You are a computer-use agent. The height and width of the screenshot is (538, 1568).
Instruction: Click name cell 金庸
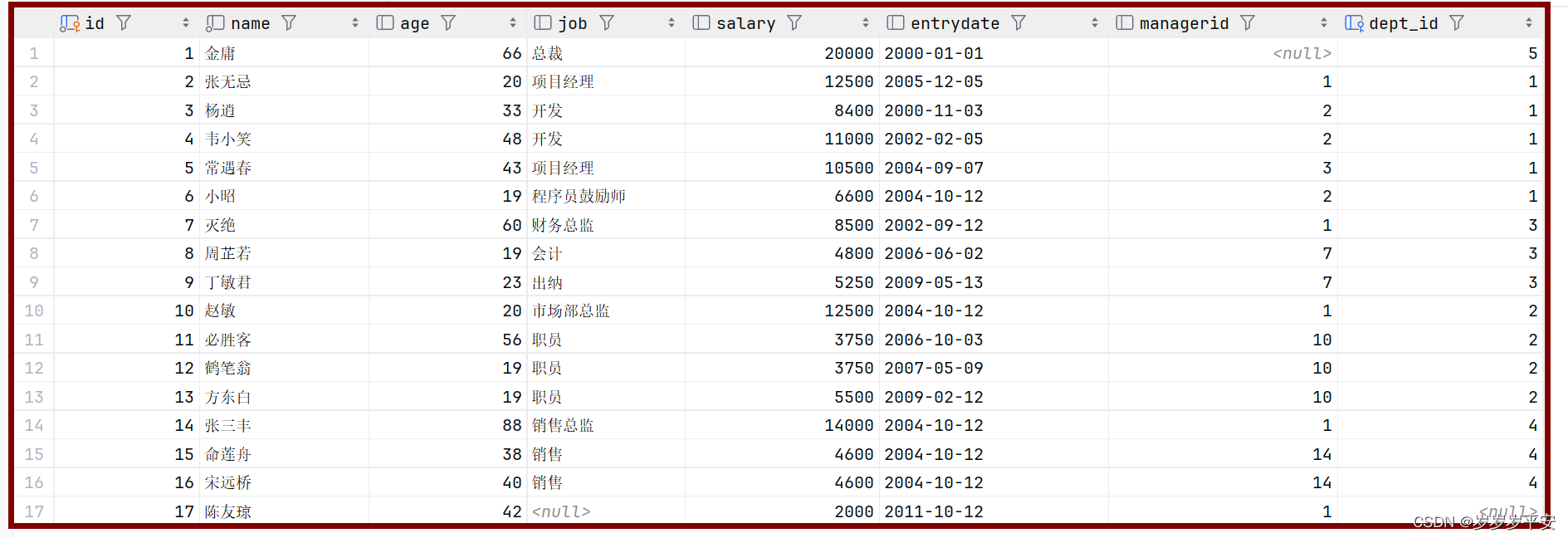(221, 53)
